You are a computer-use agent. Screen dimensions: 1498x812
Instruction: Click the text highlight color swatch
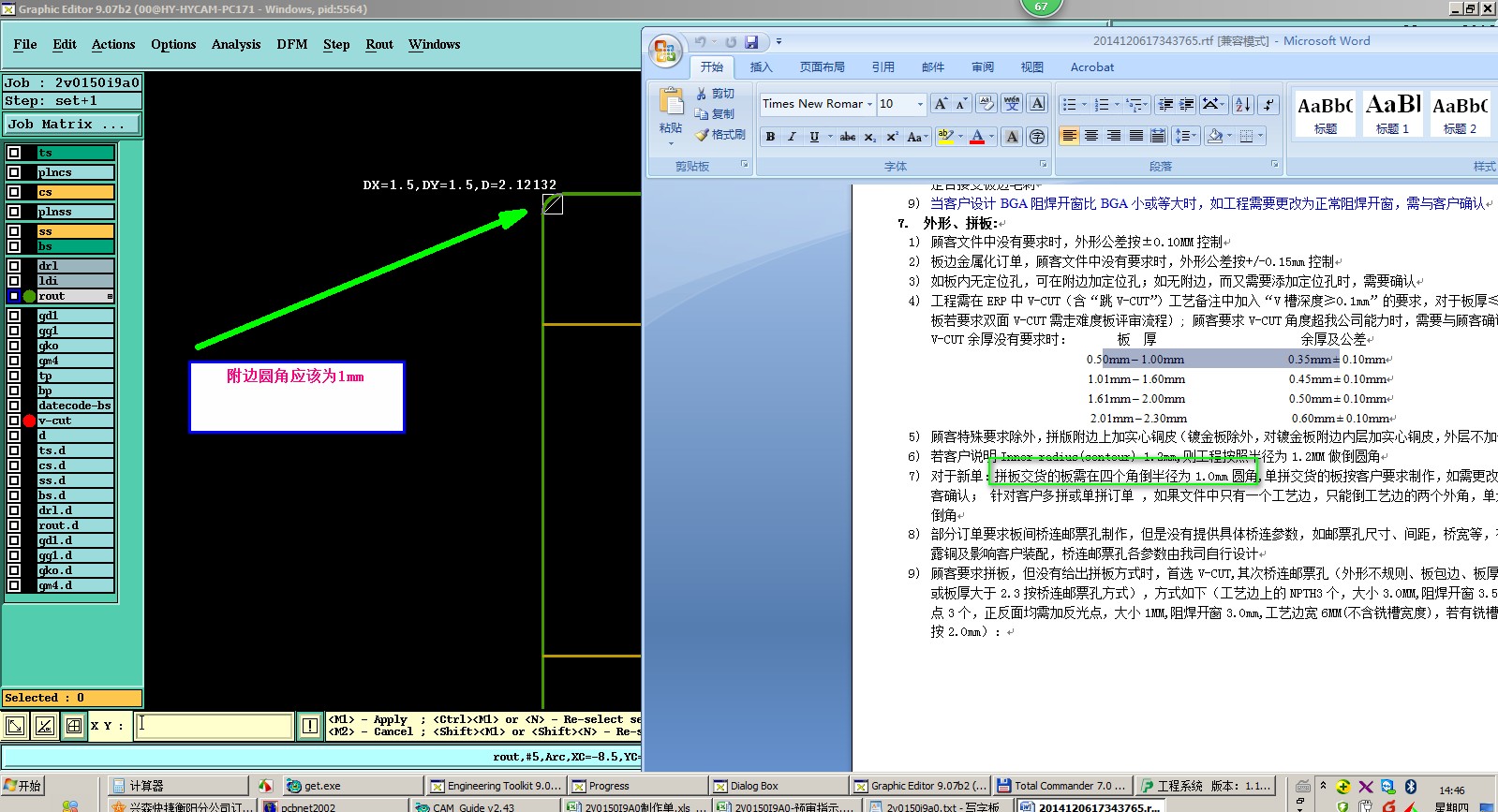946,137
